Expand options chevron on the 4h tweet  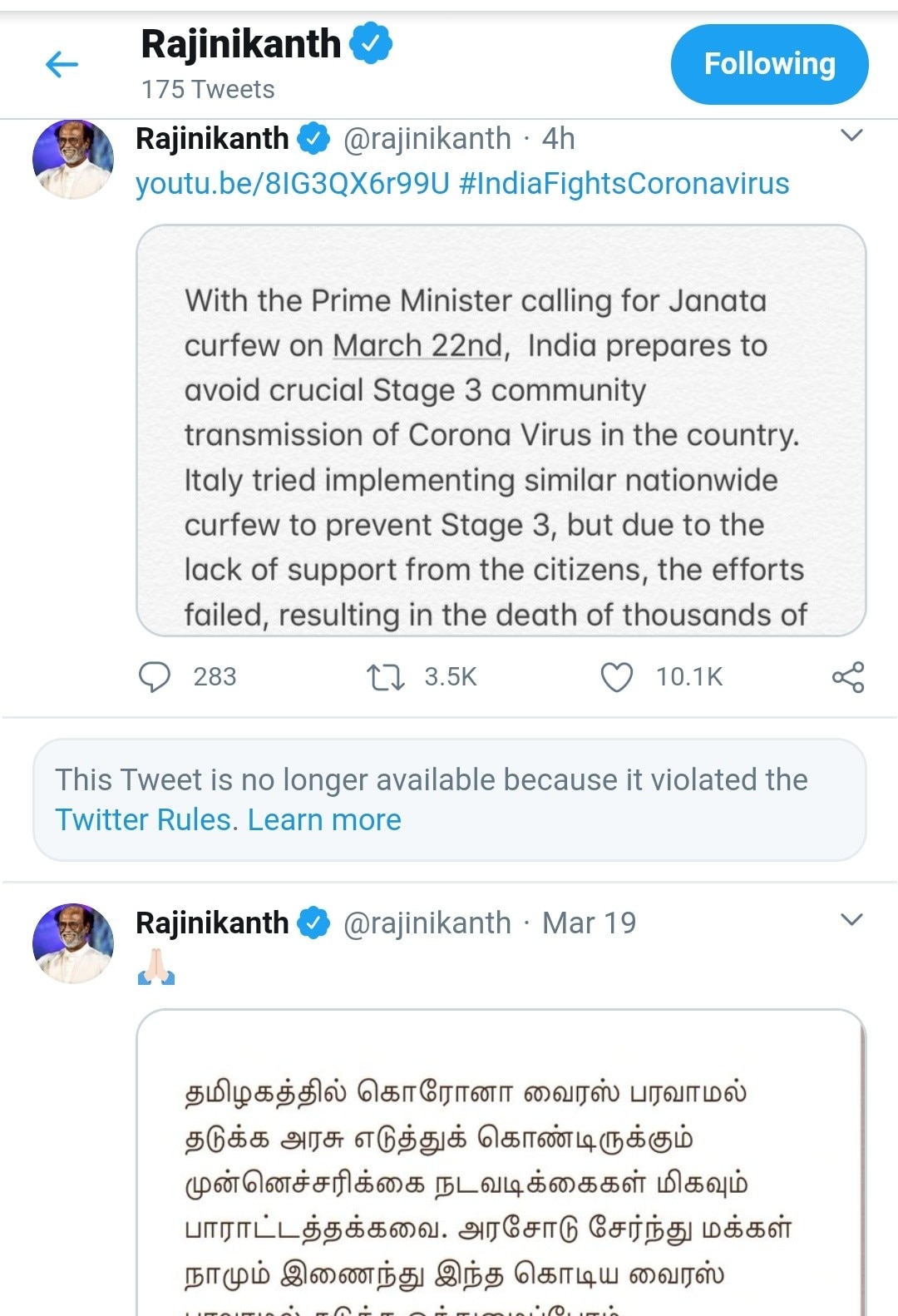click(851, 136)
